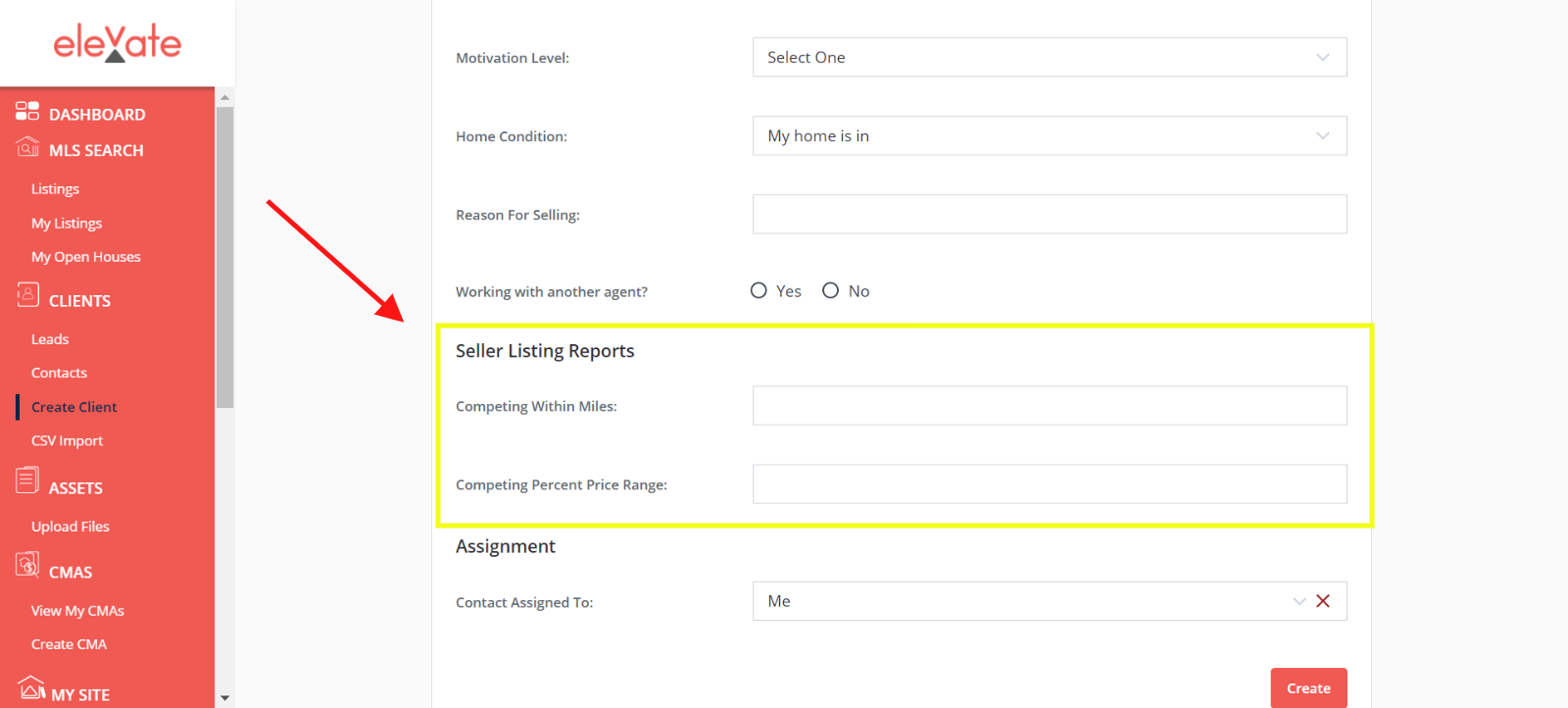Click the Elevate logo
Viewport: 1568px width, 708px height.
tap(117, 43)
